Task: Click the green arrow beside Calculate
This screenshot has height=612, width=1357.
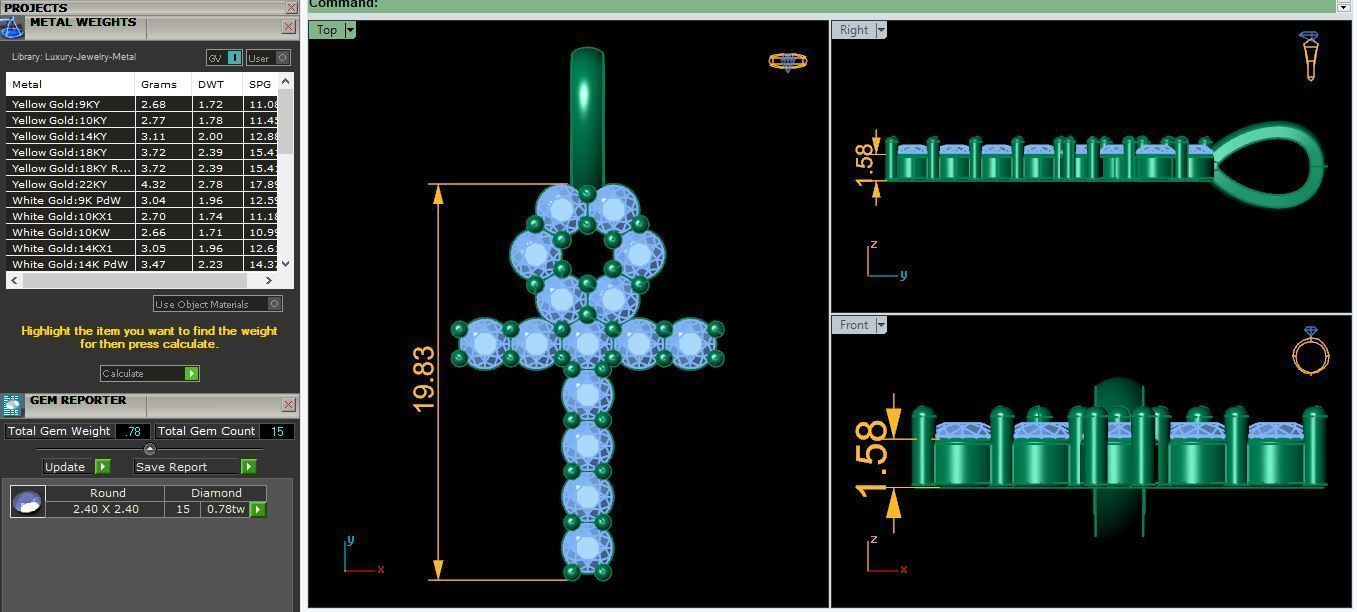Action: [x=192, y=373]
